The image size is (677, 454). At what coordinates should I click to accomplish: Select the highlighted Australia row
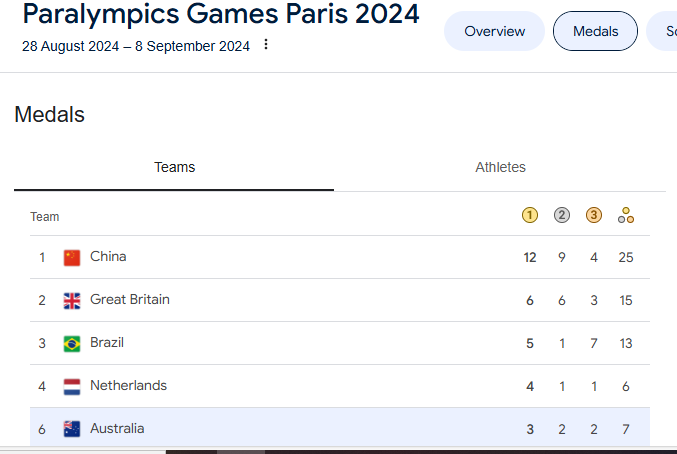pos(340,427)
